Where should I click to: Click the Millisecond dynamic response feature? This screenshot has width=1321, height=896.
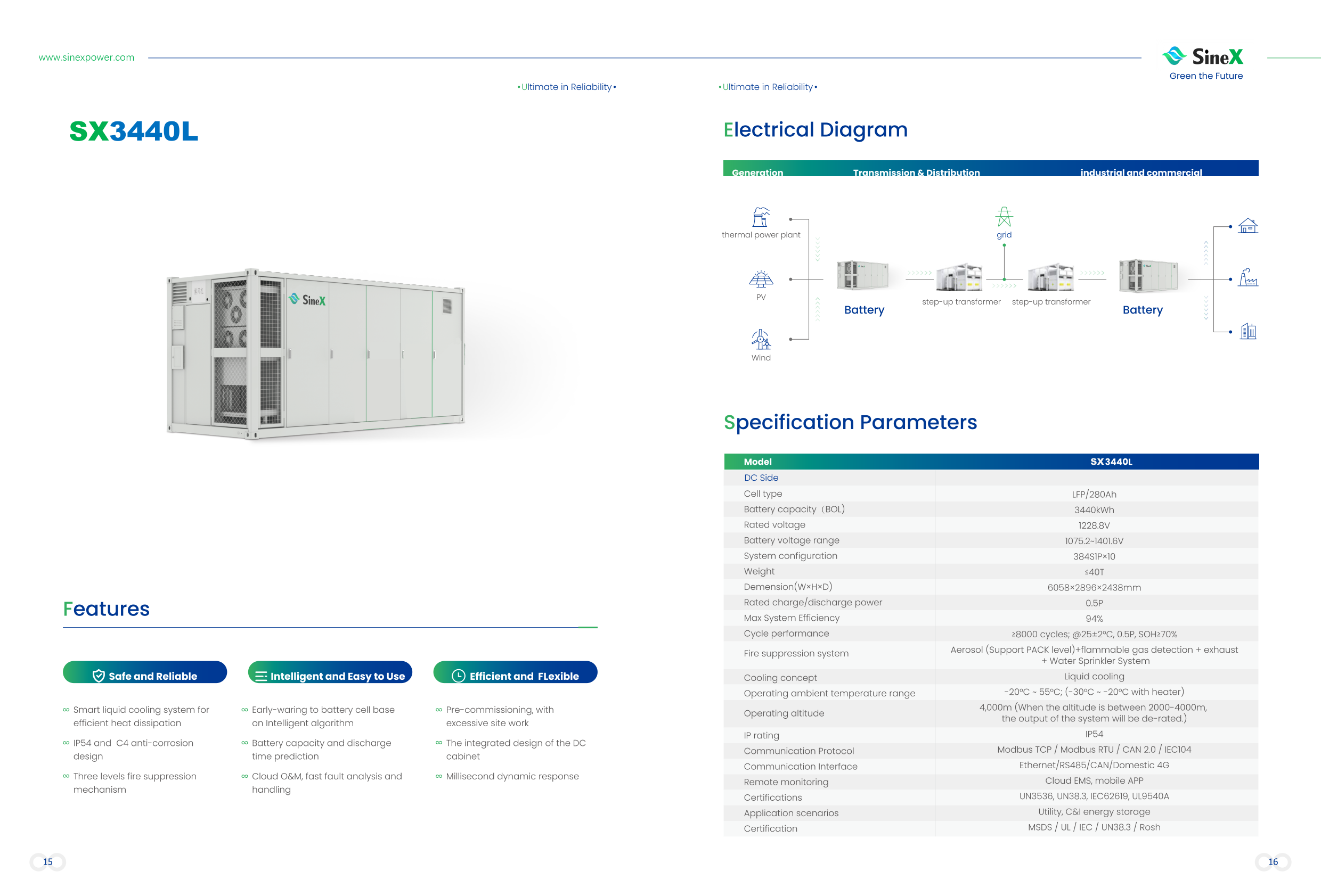512,777
